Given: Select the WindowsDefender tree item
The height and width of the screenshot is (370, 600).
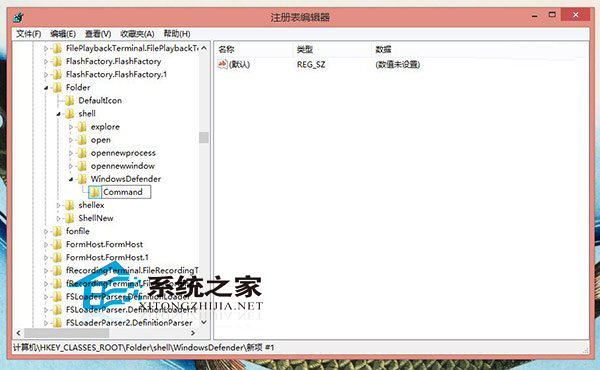Looking at the screenshot, I should coord(126,179).
